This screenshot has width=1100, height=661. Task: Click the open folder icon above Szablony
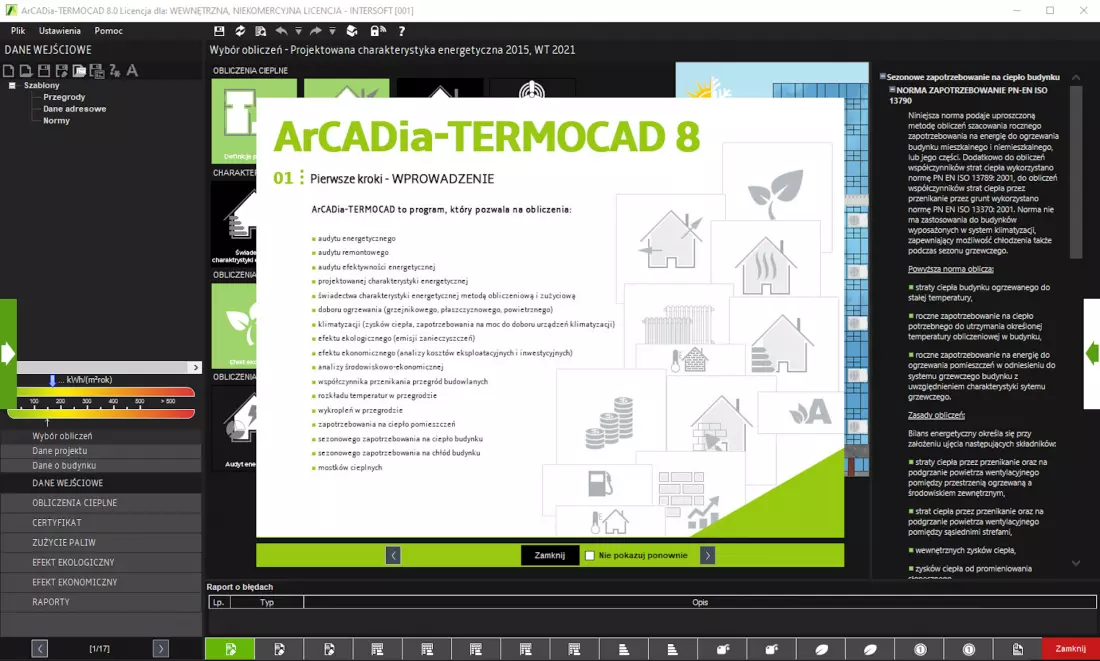pyautogui.click(x=79, y=70)
